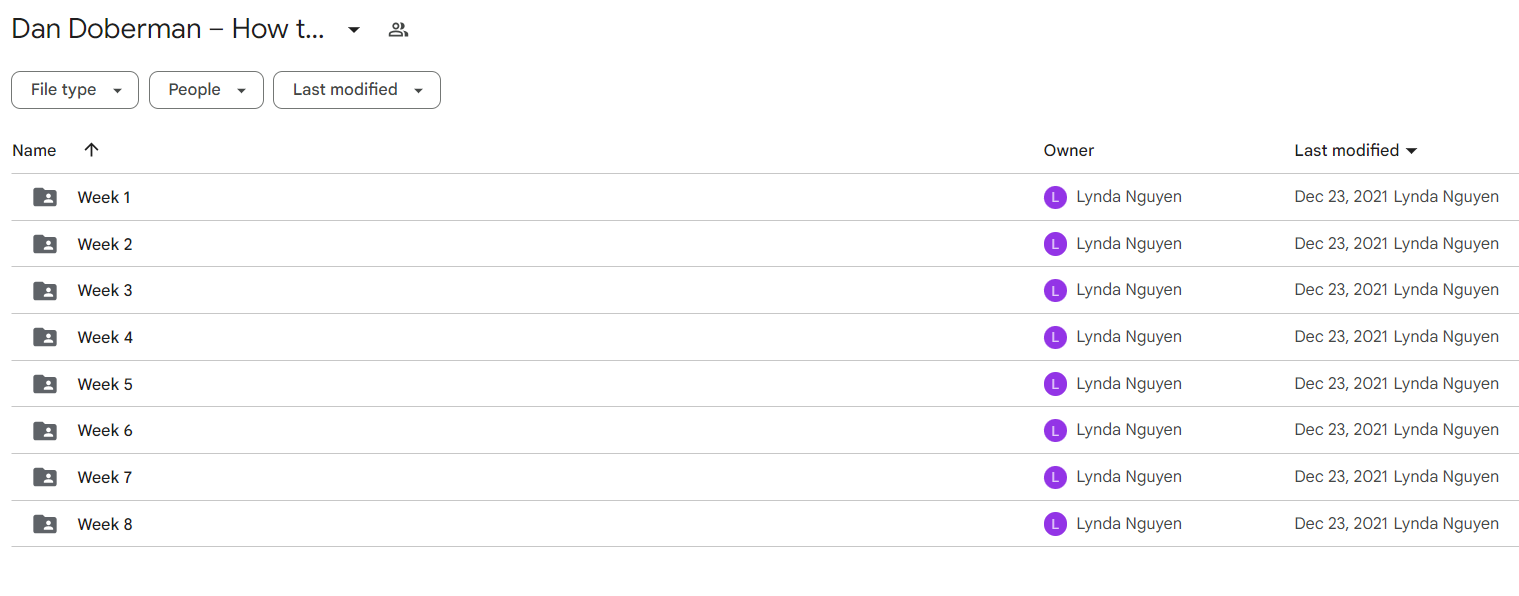
Task: Reverse name sort with the up arrow
Action: click(x=91, y=150)
